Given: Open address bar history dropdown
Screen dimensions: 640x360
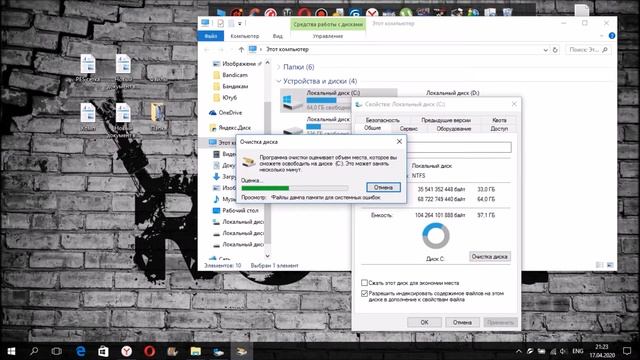Looking at the screenshot, I should 546,49.
